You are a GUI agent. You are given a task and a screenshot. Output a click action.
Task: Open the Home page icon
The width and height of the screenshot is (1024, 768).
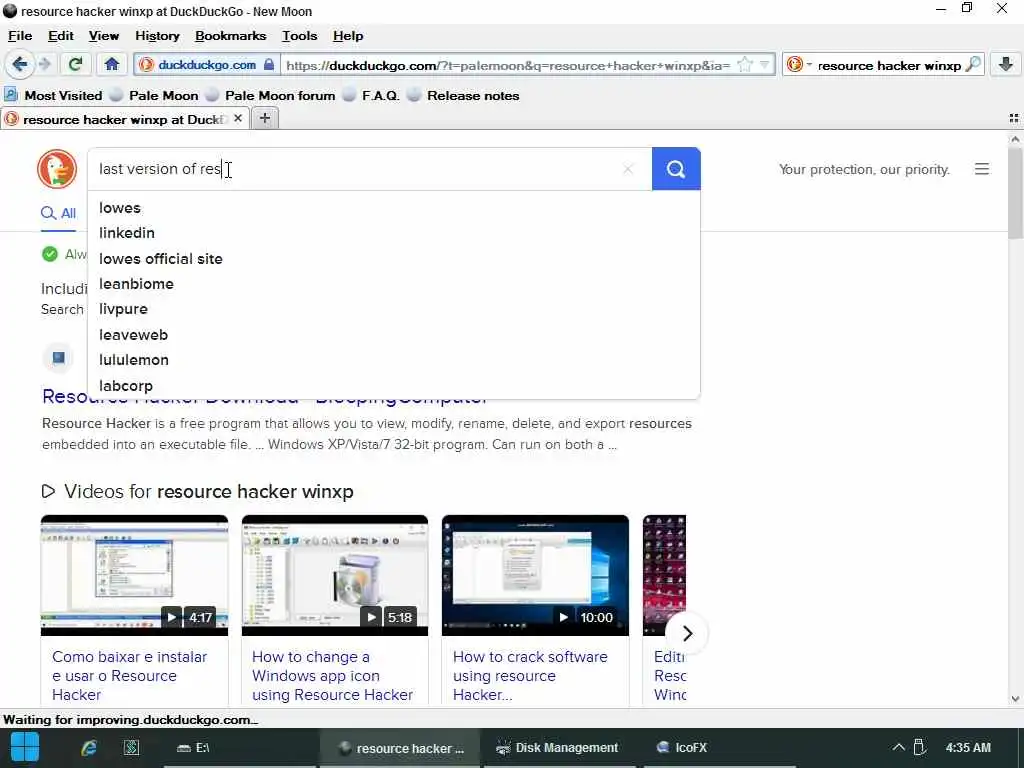(112, 64)
